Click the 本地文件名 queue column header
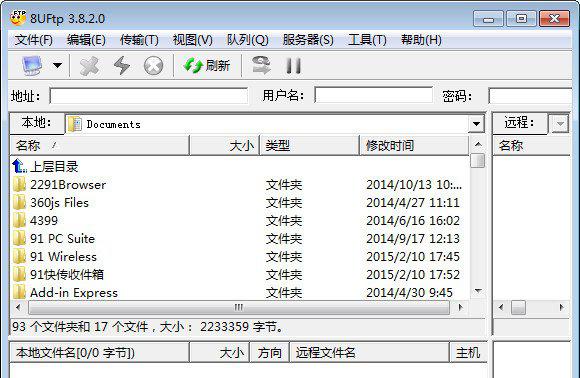 pyautogui.click(x=99, y=352)
